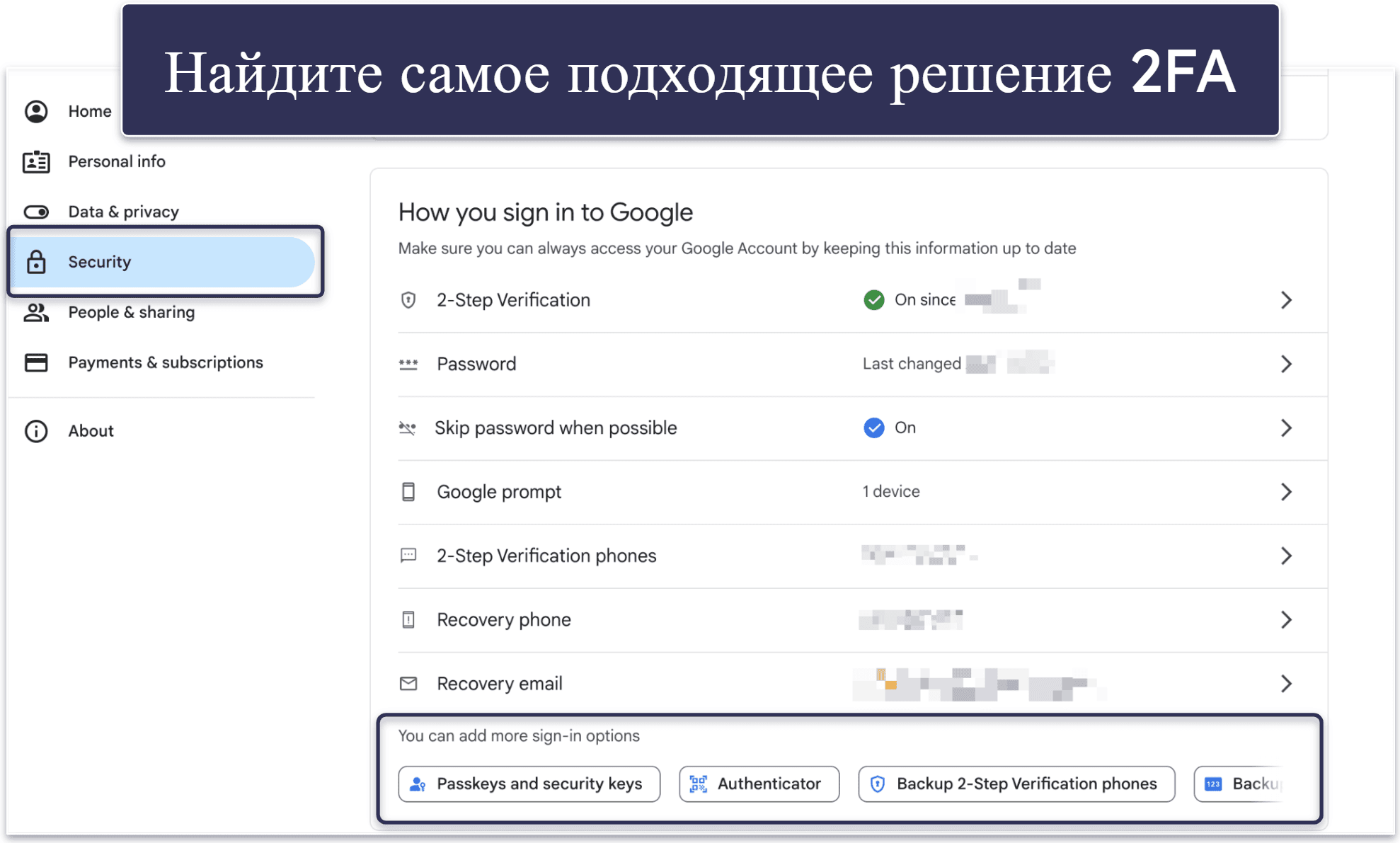Open Password row chevron arrow
The height and width of the screenshot is (843, 1400).
click(x=1287, y=364)
